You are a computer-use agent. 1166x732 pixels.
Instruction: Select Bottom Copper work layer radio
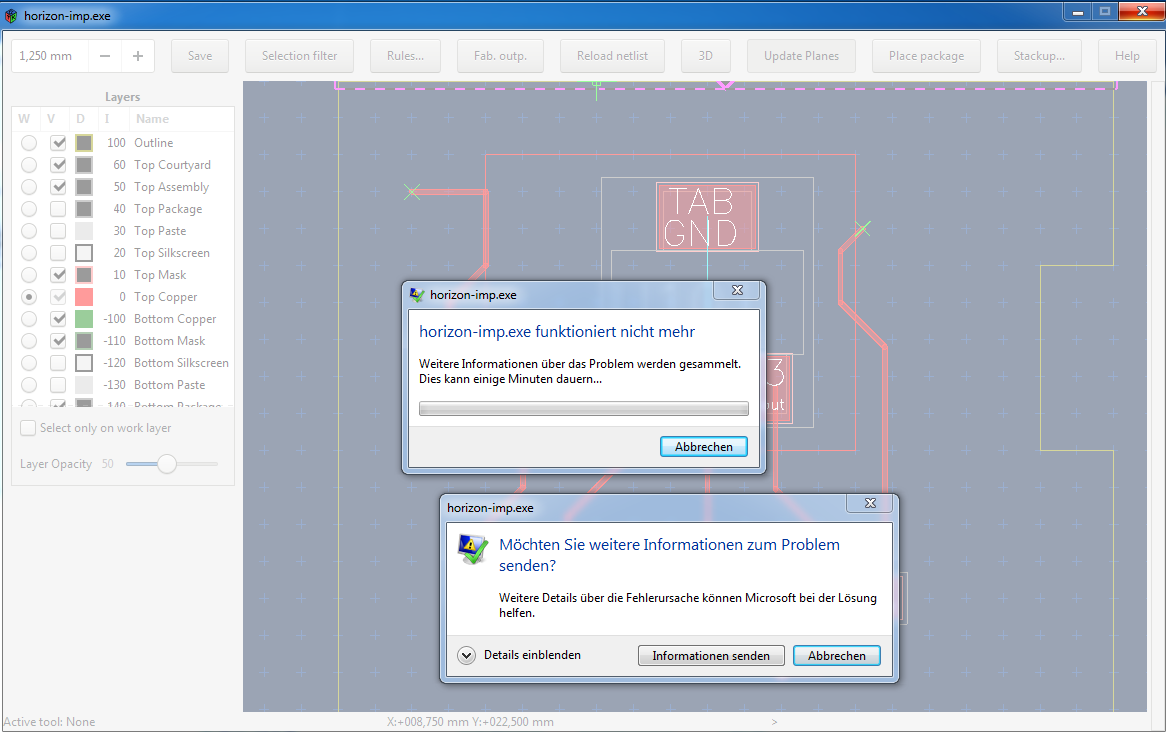pos(29,318)
